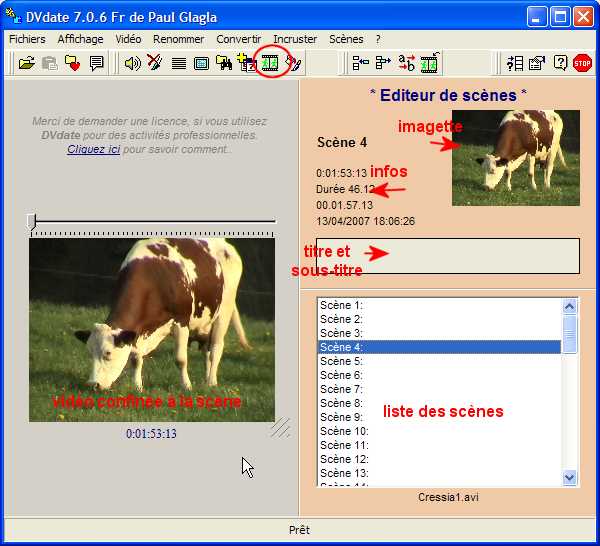Image resolution: width=600 pixels, height=546 pixels.
Task: Click the scene list scroll down arrow
Action: pos(570,478)
